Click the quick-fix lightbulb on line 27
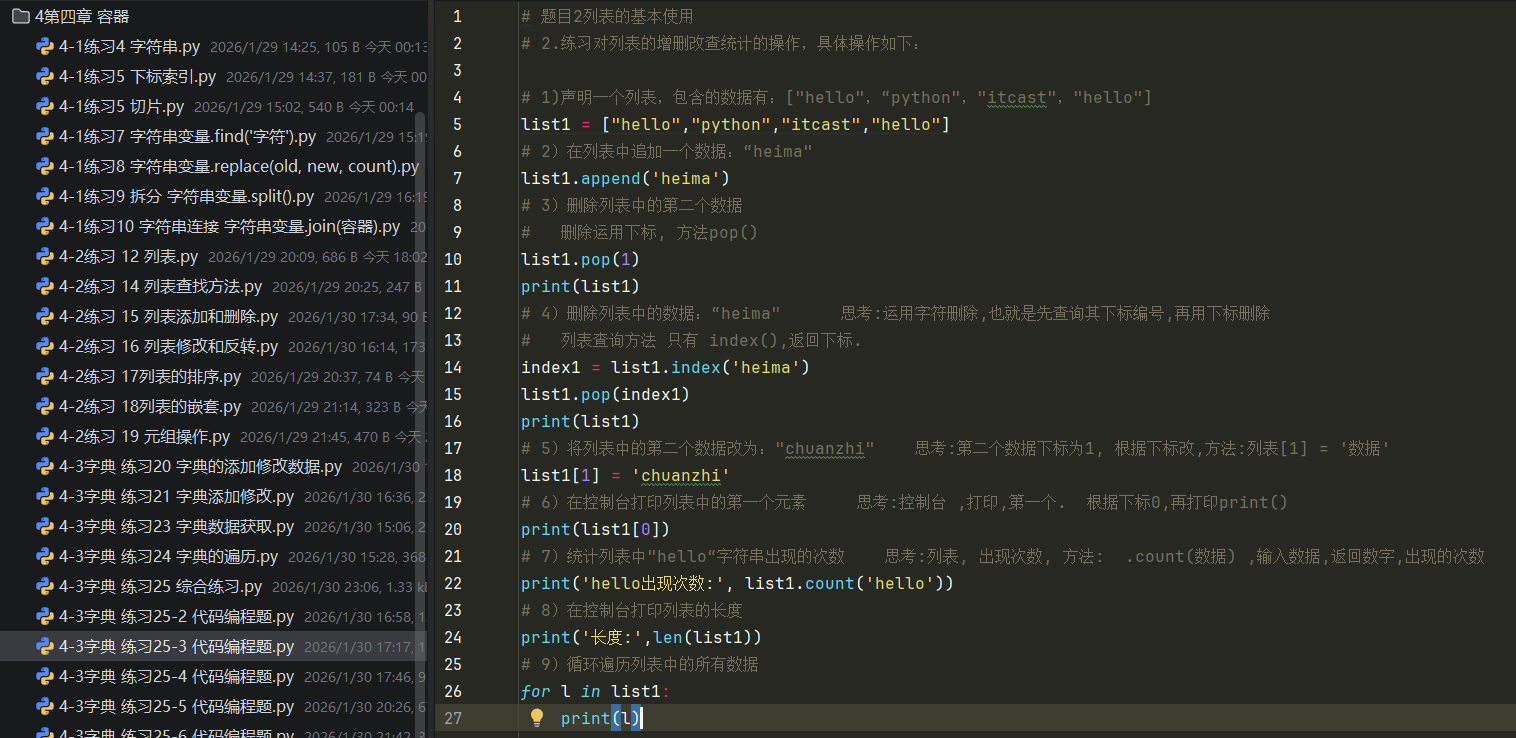The width and height of the screenshot is (1516, 738). [x=537, y=717]
